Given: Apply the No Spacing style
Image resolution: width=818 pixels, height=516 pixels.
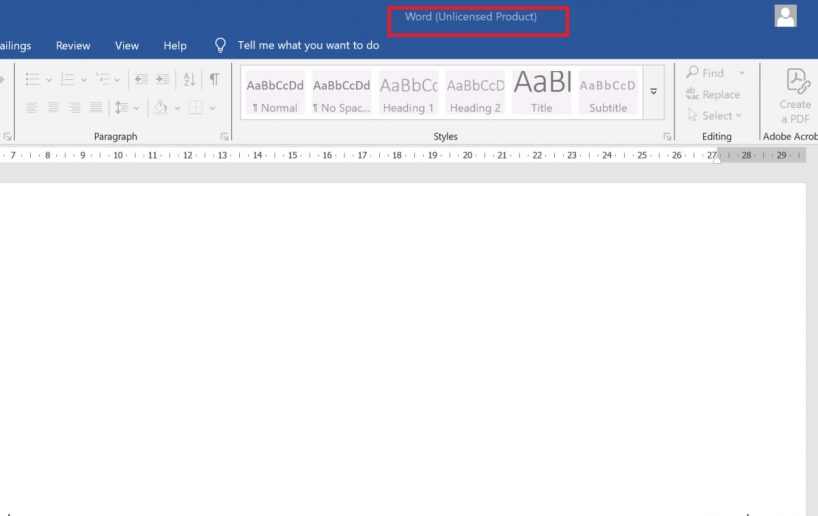Looking at the screenshot, I should (x=342, y=93).
